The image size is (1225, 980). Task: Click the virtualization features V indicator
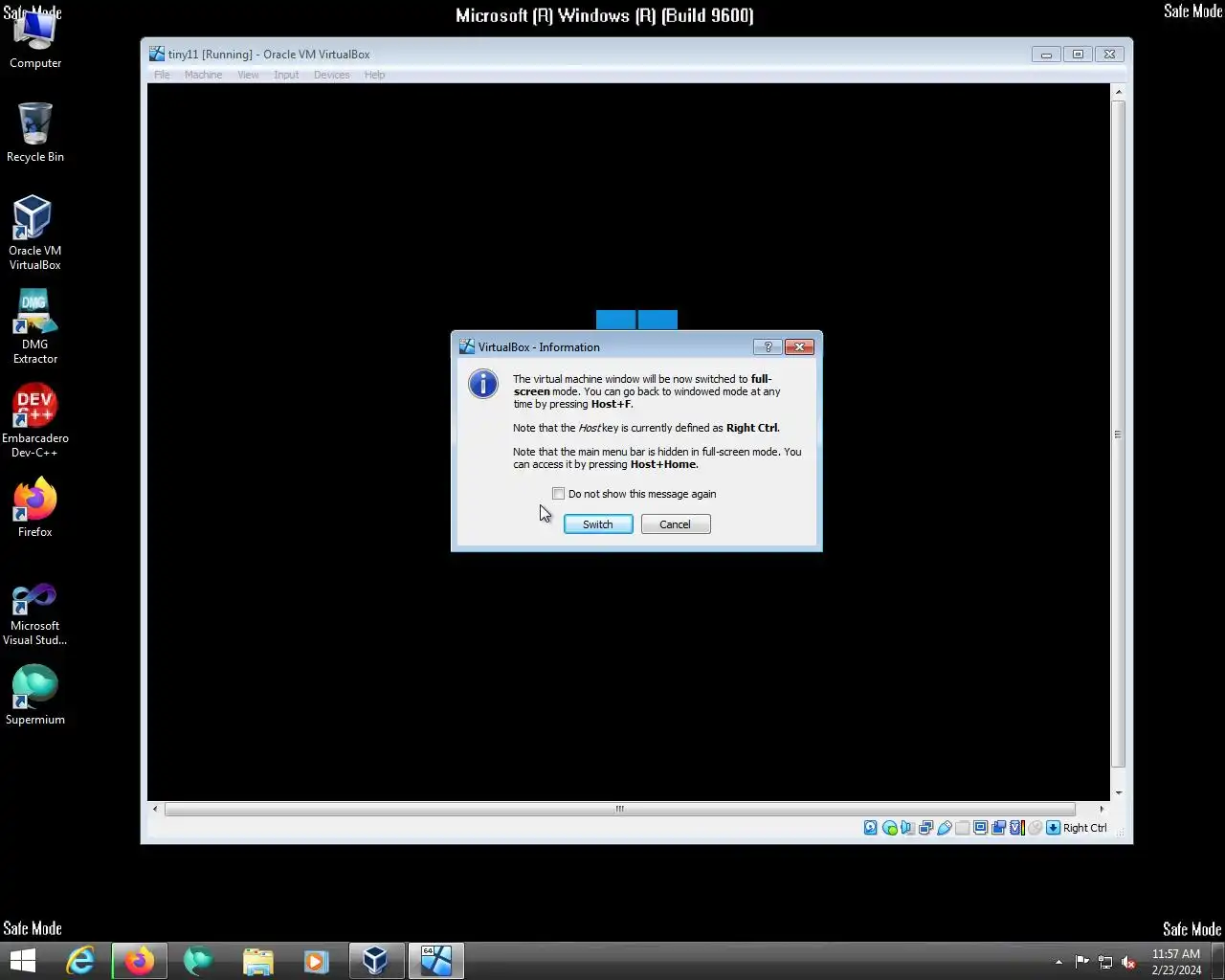1017,828
